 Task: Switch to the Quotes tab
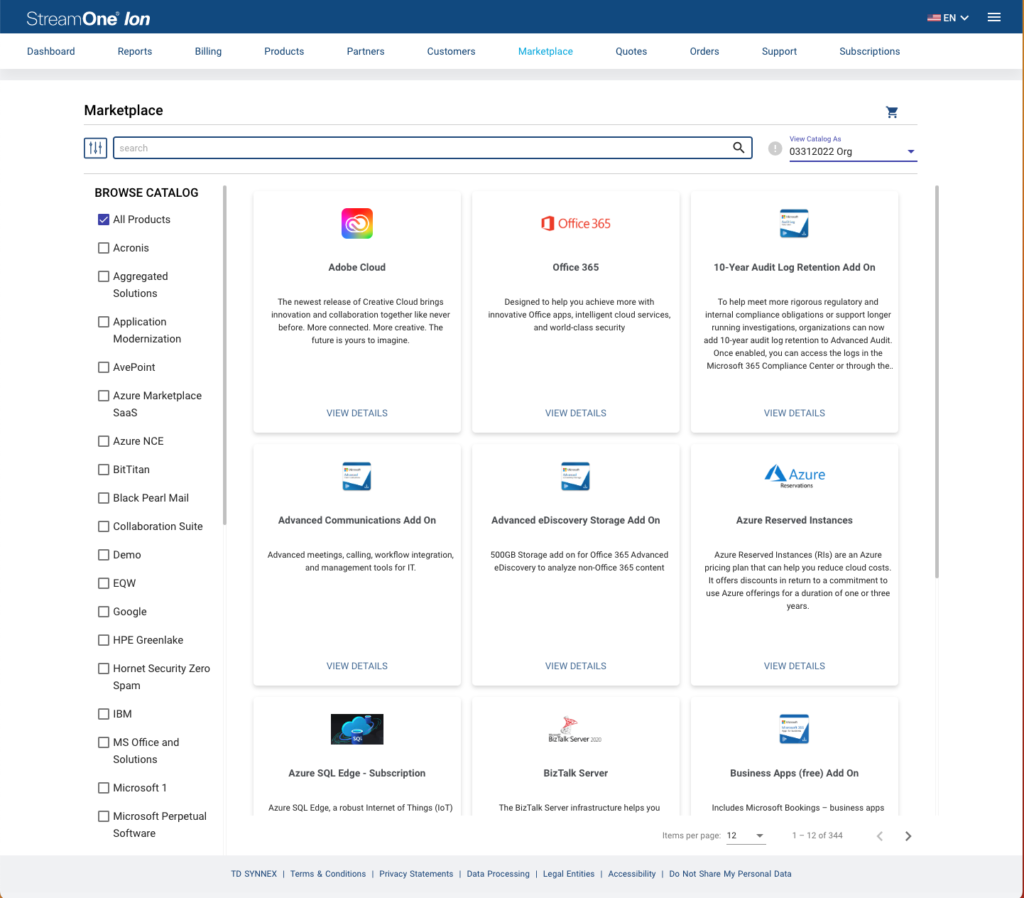point(631,52)
